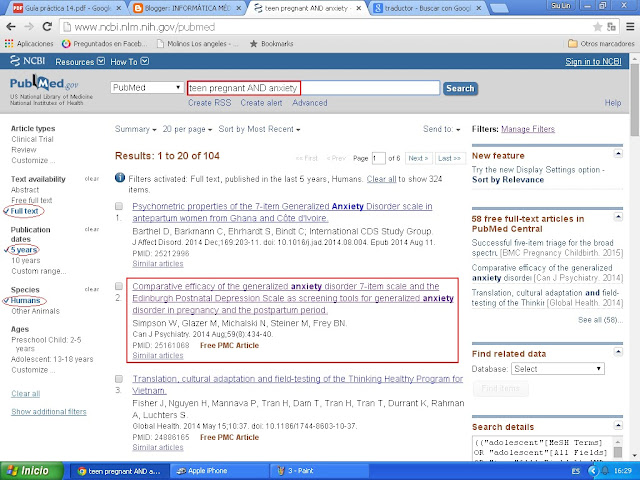Jump to Last results page
The height and width of the screenshot is (480, 640).
449,158
